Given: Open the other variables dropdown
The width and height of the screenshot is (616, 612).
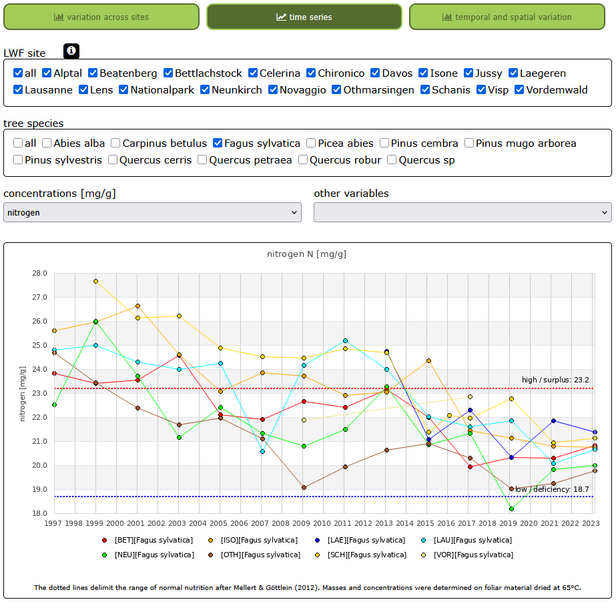Looking at the screenshot, I should click(462, 213).
